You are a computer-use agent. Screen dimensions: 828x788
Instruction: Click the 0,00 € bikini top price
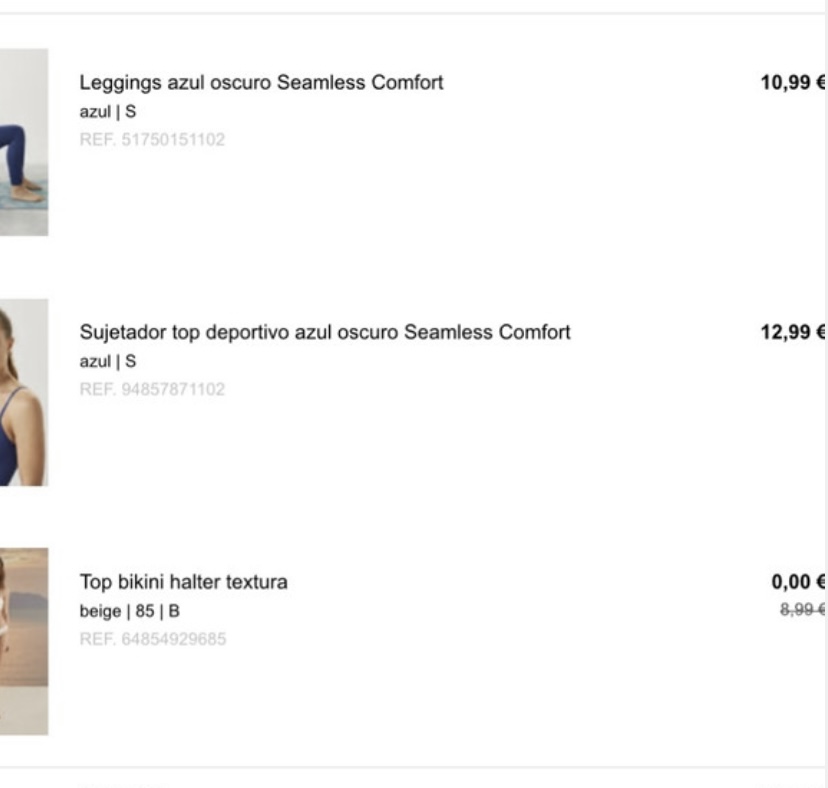pyautogui.click(x=798, y=582)
